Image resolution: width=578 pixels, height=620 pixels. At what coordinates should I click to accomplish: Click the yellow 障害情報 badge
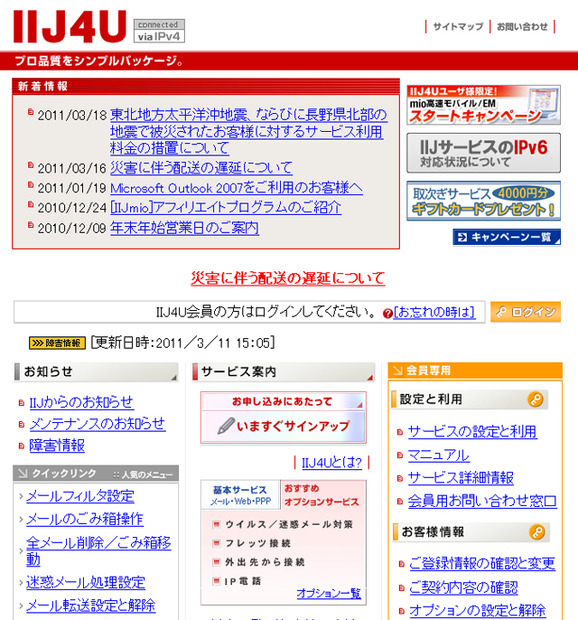(x=57, y=343)
